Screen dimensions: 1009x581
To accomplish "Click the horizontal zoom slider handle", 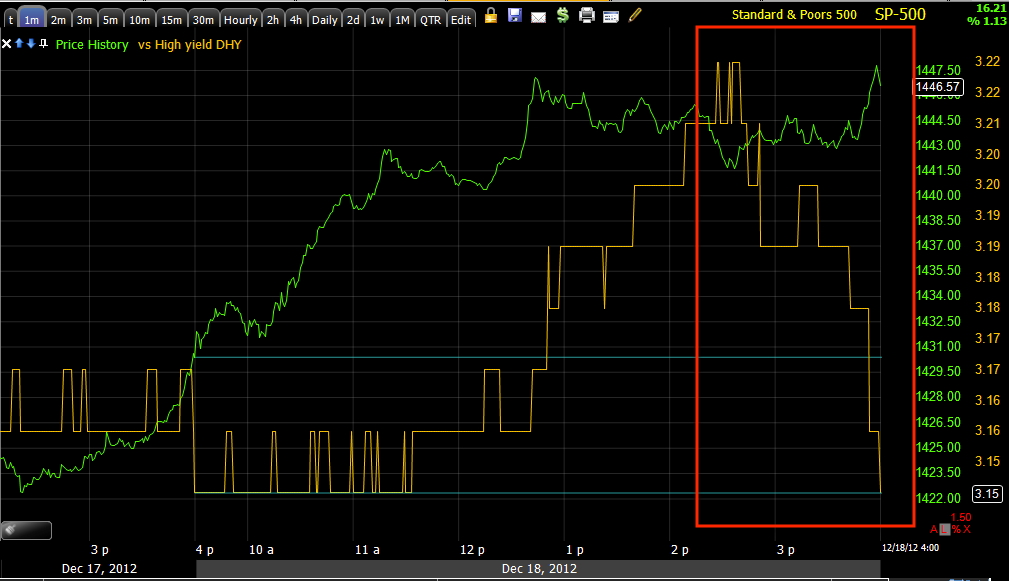I will tap(26, 530).
